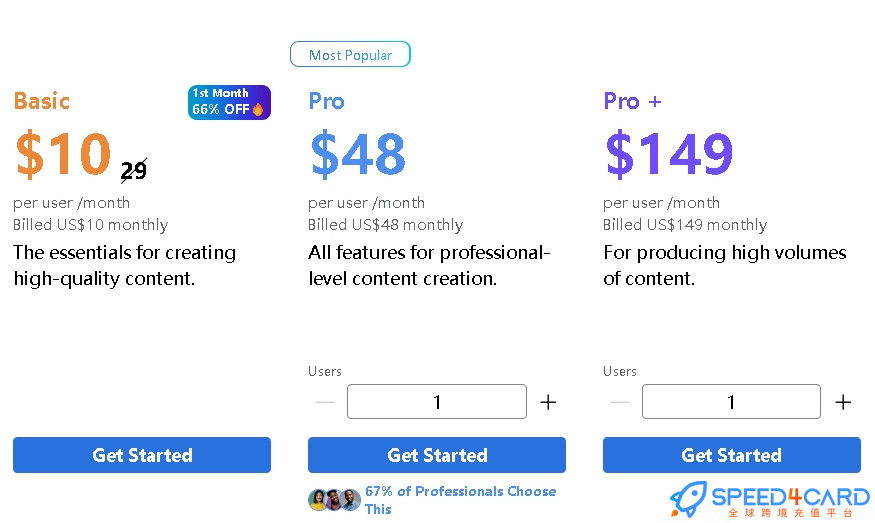Screen dimensions: 875x523
Task: Increase Pro plan users with plus icon
Action: (548, 402)
